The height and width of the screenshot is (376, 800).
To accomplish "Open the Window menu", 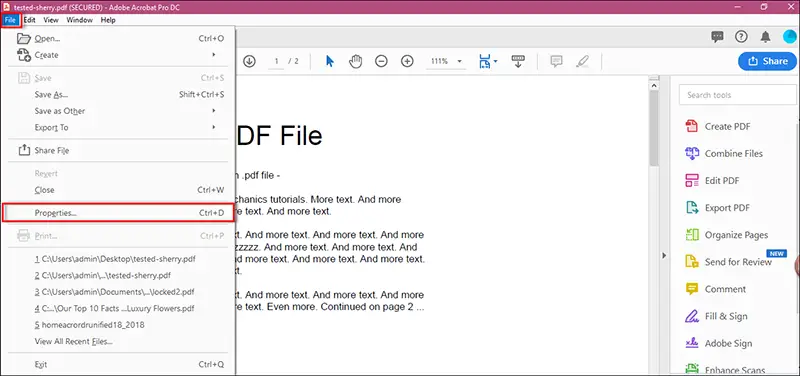I will point(80,20).
